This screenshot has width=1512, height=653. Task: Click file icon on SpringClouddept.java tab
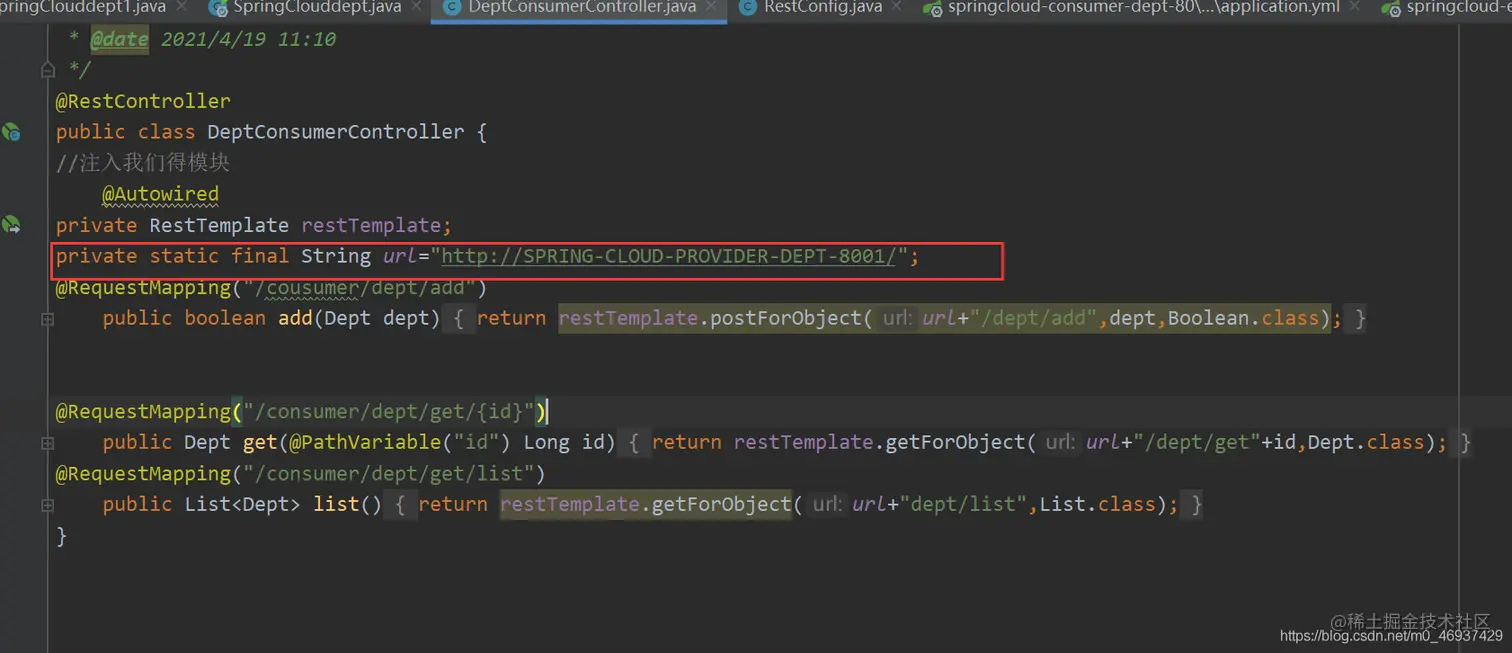pyautogui.click(x=217, y=8)
